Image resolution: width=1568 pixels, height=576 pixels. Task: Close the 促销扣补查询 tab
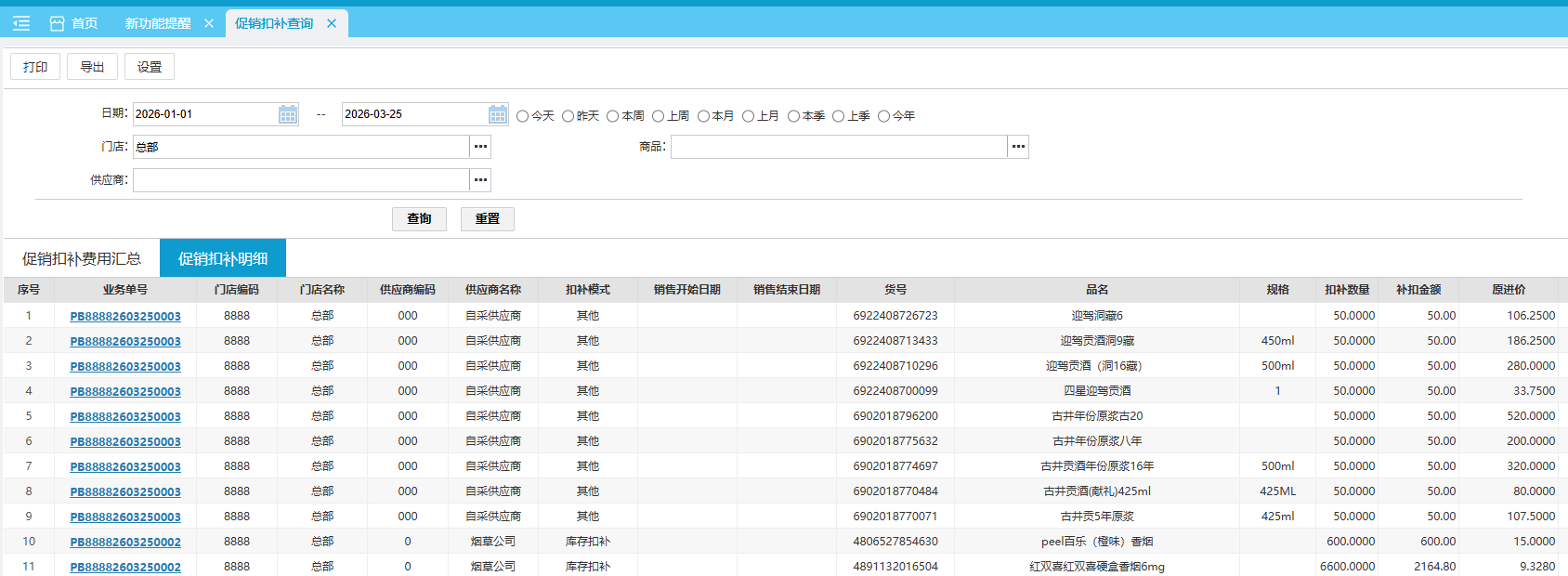click(x=332, y=23)
